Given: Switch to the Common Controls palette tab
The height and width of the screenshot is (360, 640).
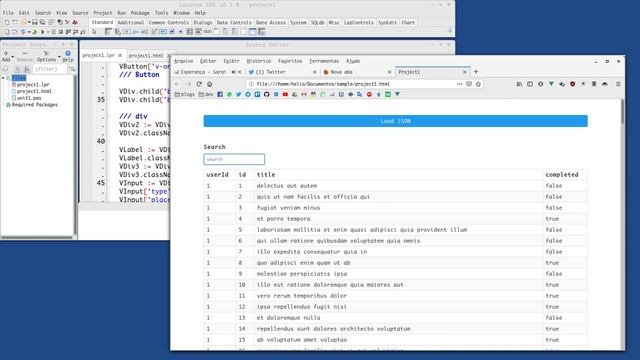Looking at the screenshot, I should click(169, 23).
